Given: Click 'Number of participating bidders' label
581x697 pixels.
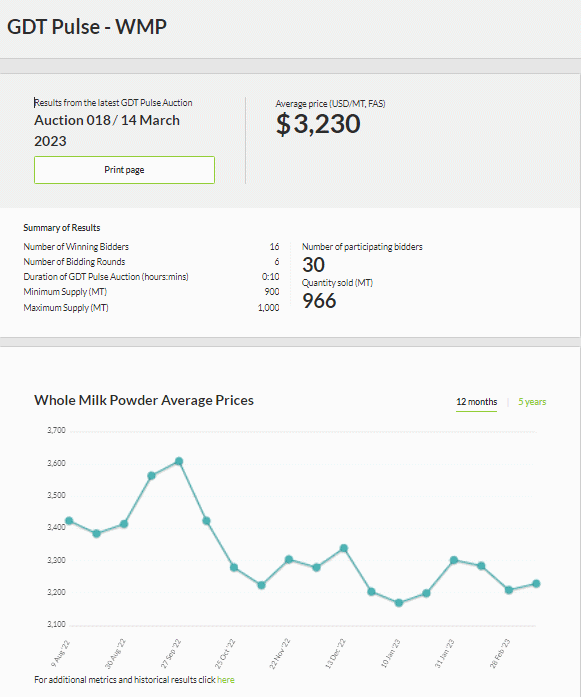Looking at the screenshot, I should pyautogui.click(x=362, y=247).
